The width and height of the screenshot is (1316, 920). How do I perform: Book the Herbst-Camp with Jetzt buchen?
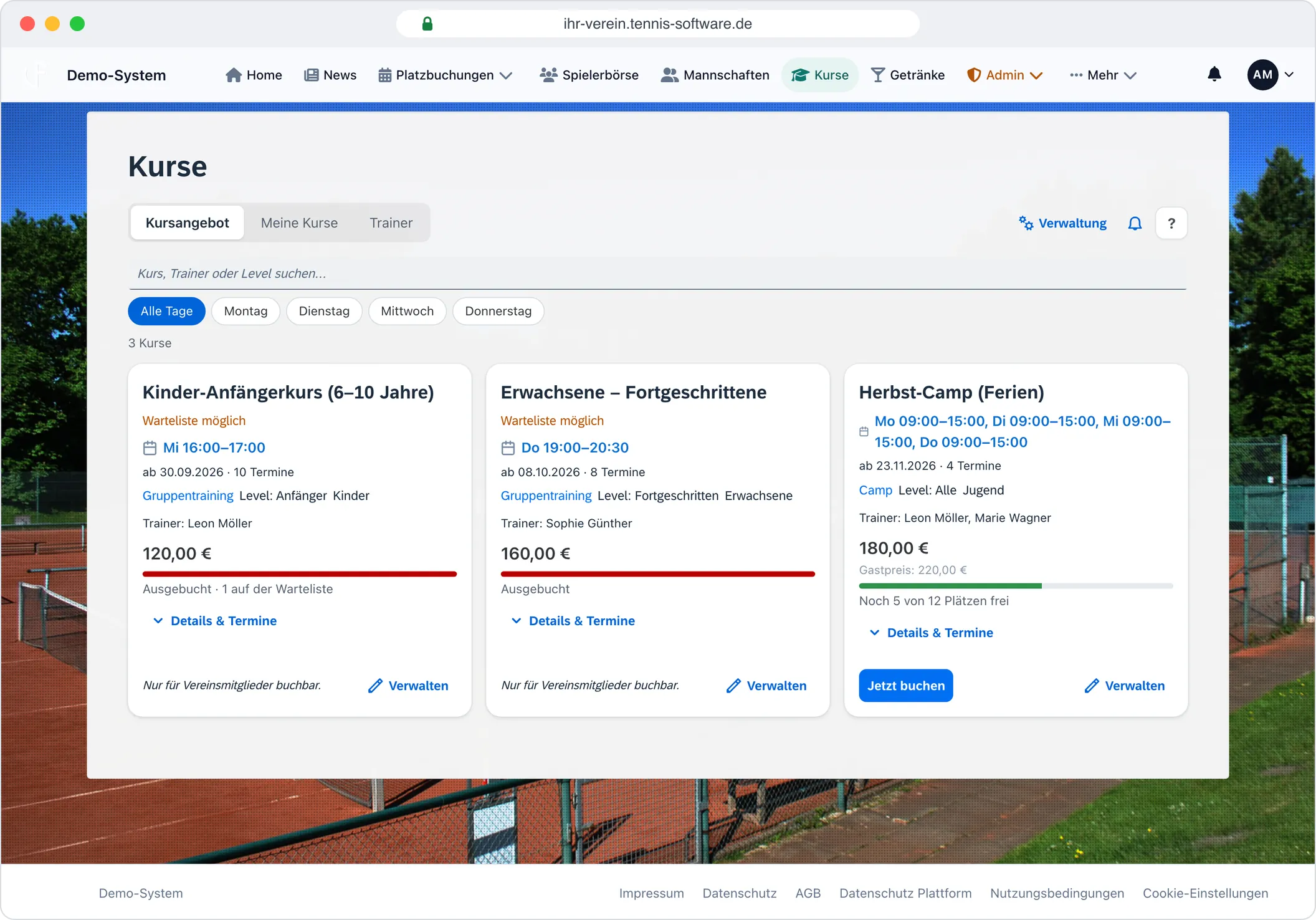(906, 686)
